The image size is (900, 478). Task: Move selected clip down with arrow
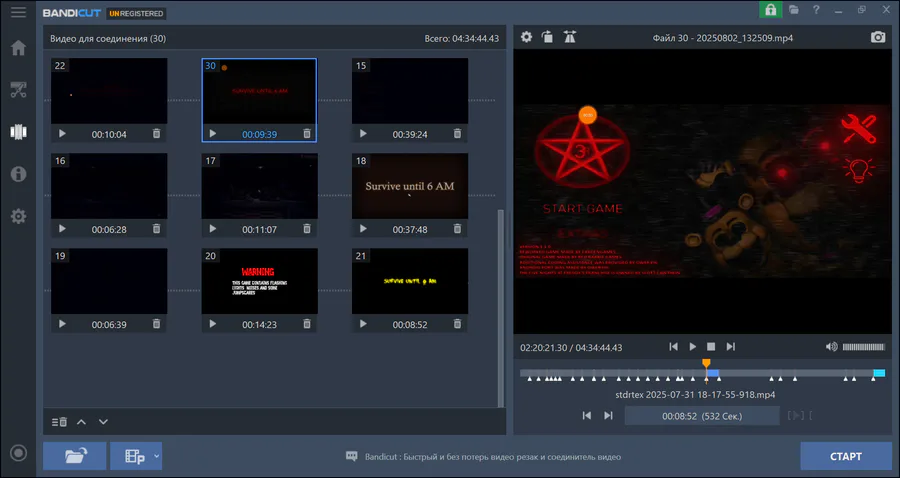(103, 422)
